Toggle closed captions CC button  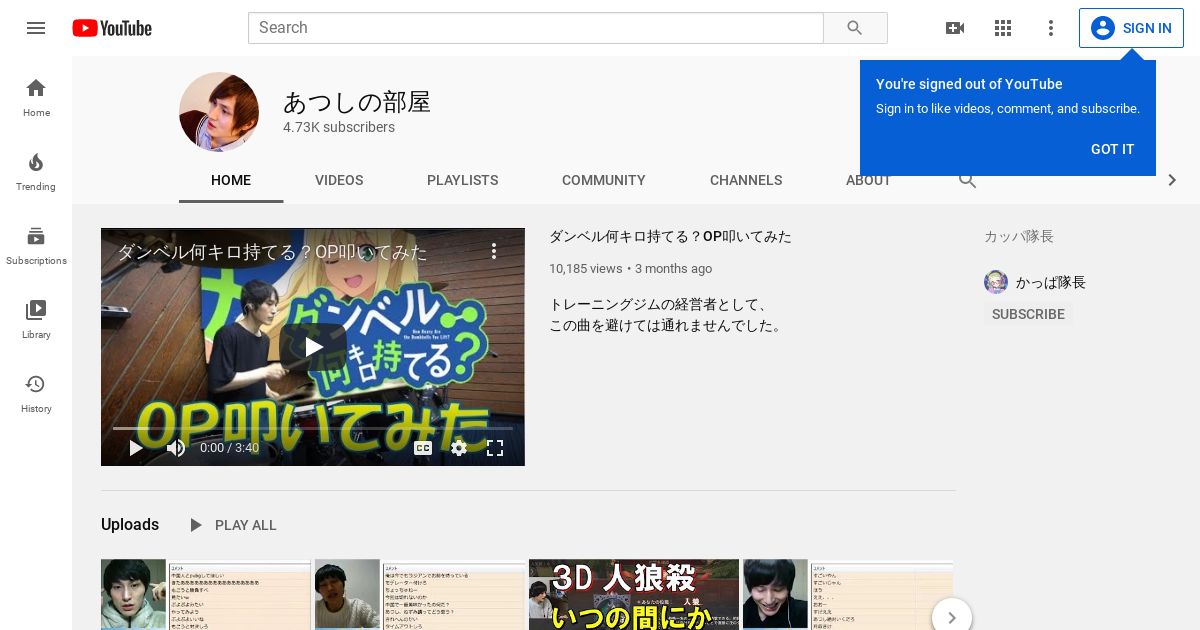(423, 448)
